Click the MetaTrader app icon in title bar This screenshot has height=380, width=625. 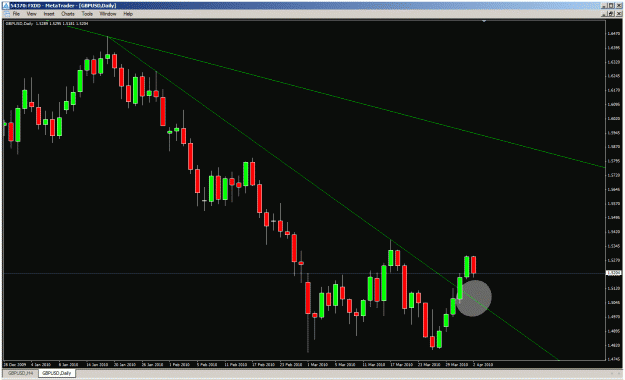tap(6, 6)
